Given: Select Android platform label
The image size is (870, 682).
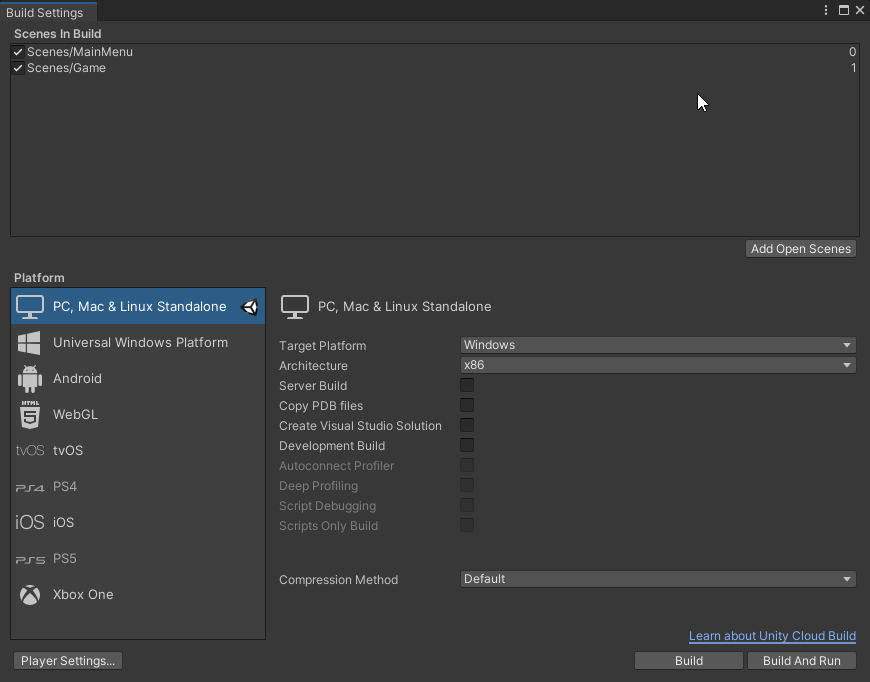Looking at the screenshot, I should tap(77, 378).
